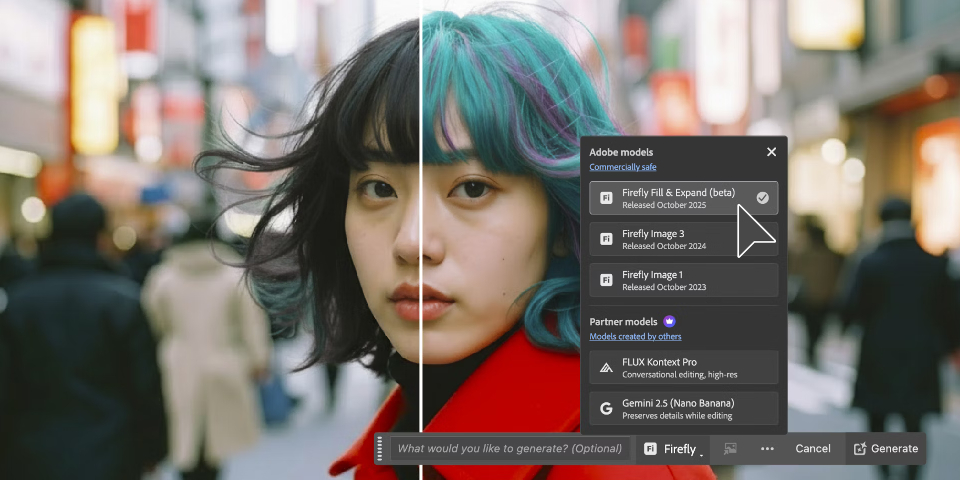Viewport: 960px width, 480px height.
Task: Click the Fi icon next to Firefly Image 3
Action: pos(606,239)
